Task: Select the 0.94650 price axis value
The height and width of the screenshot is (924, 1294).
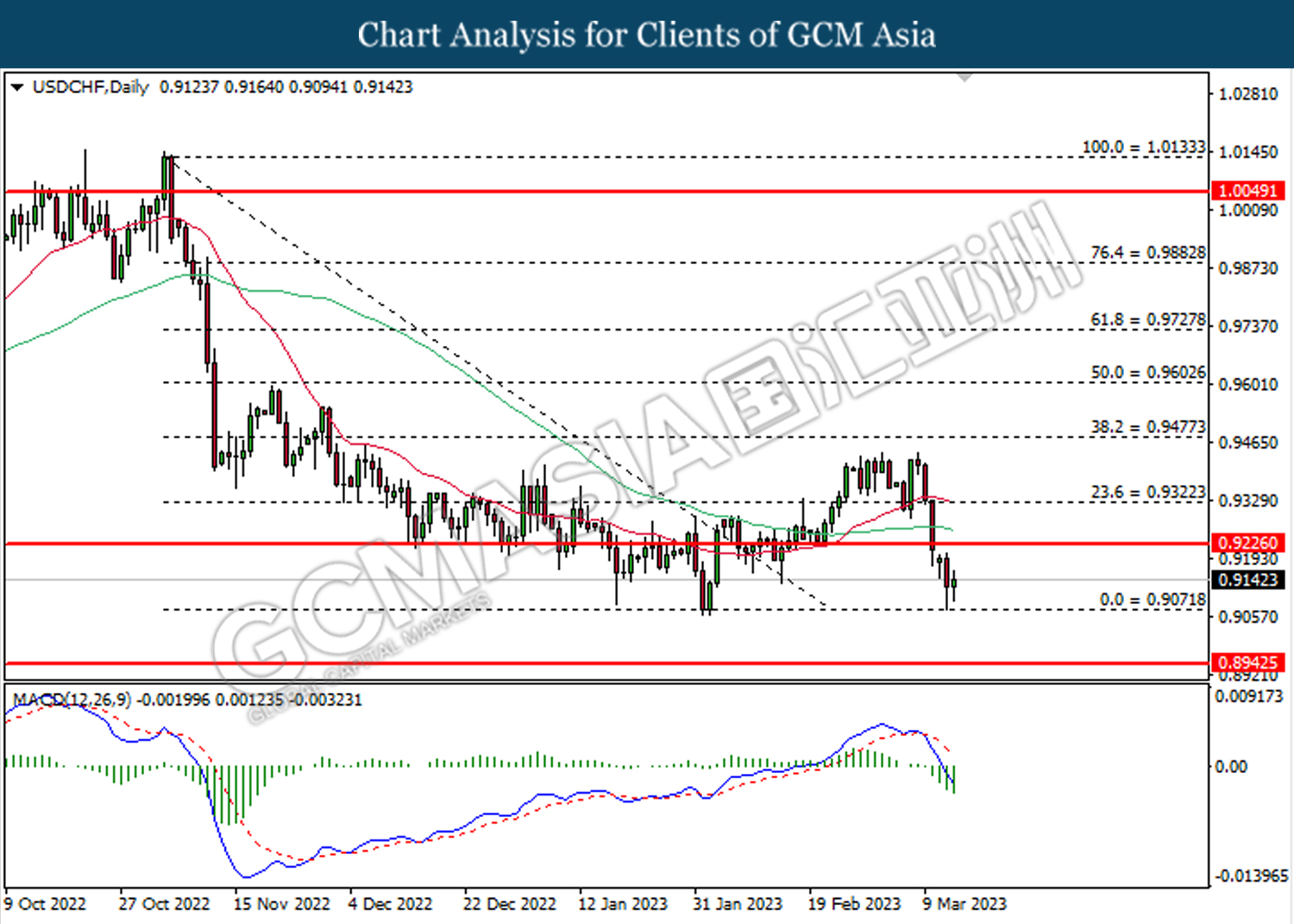Action: (1247, 443)
